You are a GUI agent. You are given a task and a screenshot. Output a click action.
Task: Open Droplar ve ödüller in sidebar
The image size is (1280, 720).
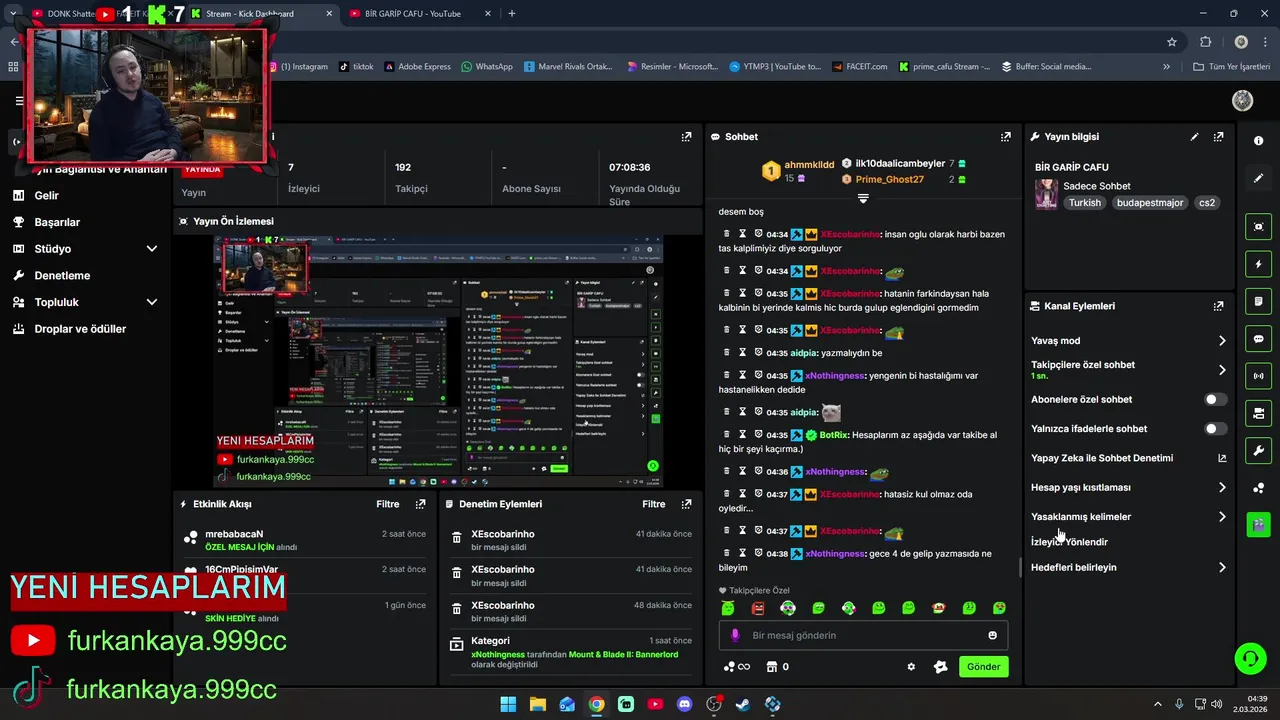tap(80, 329)
